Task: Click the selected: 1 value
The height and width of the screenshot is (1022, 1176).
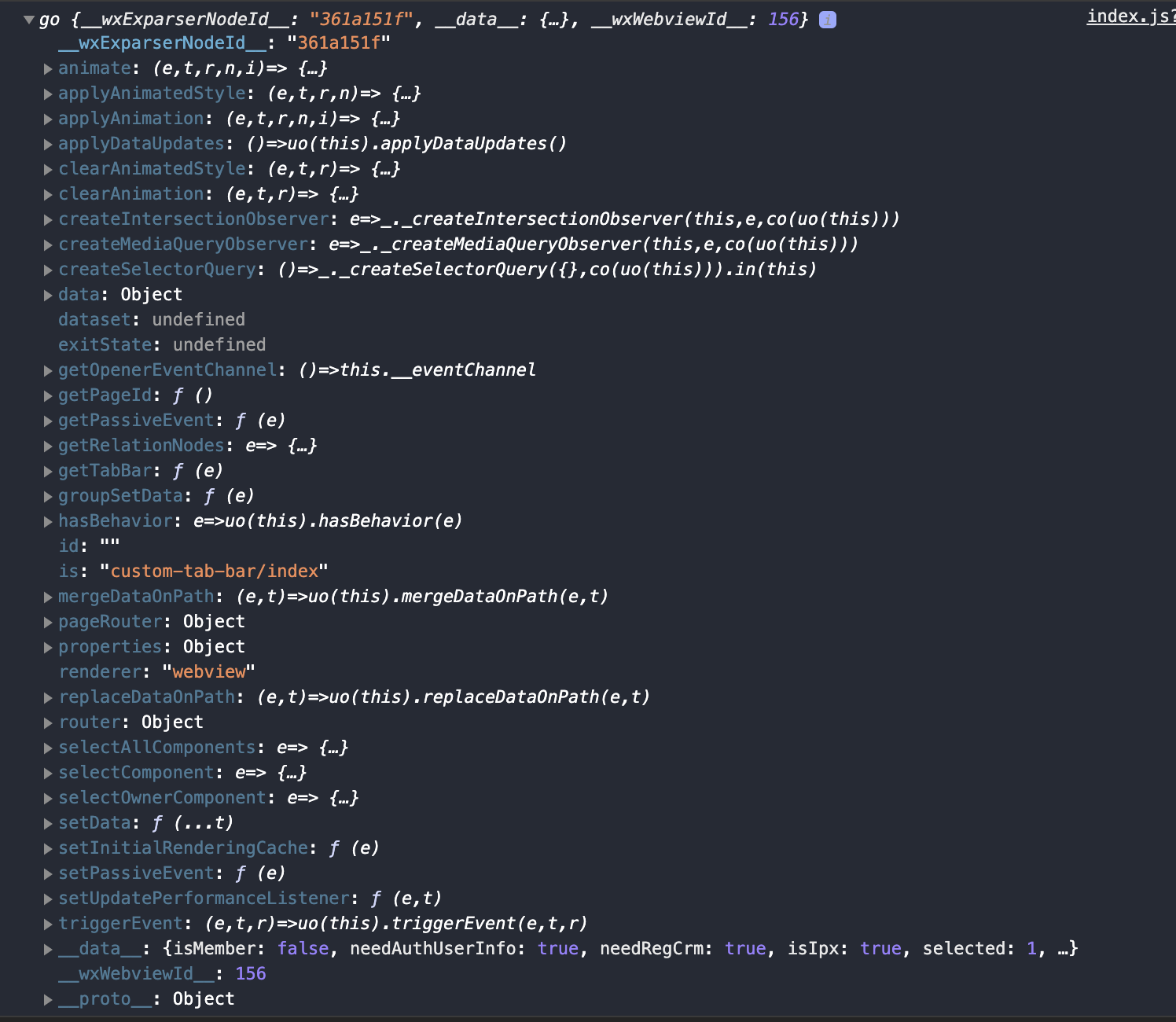Action: point(1031,949)
